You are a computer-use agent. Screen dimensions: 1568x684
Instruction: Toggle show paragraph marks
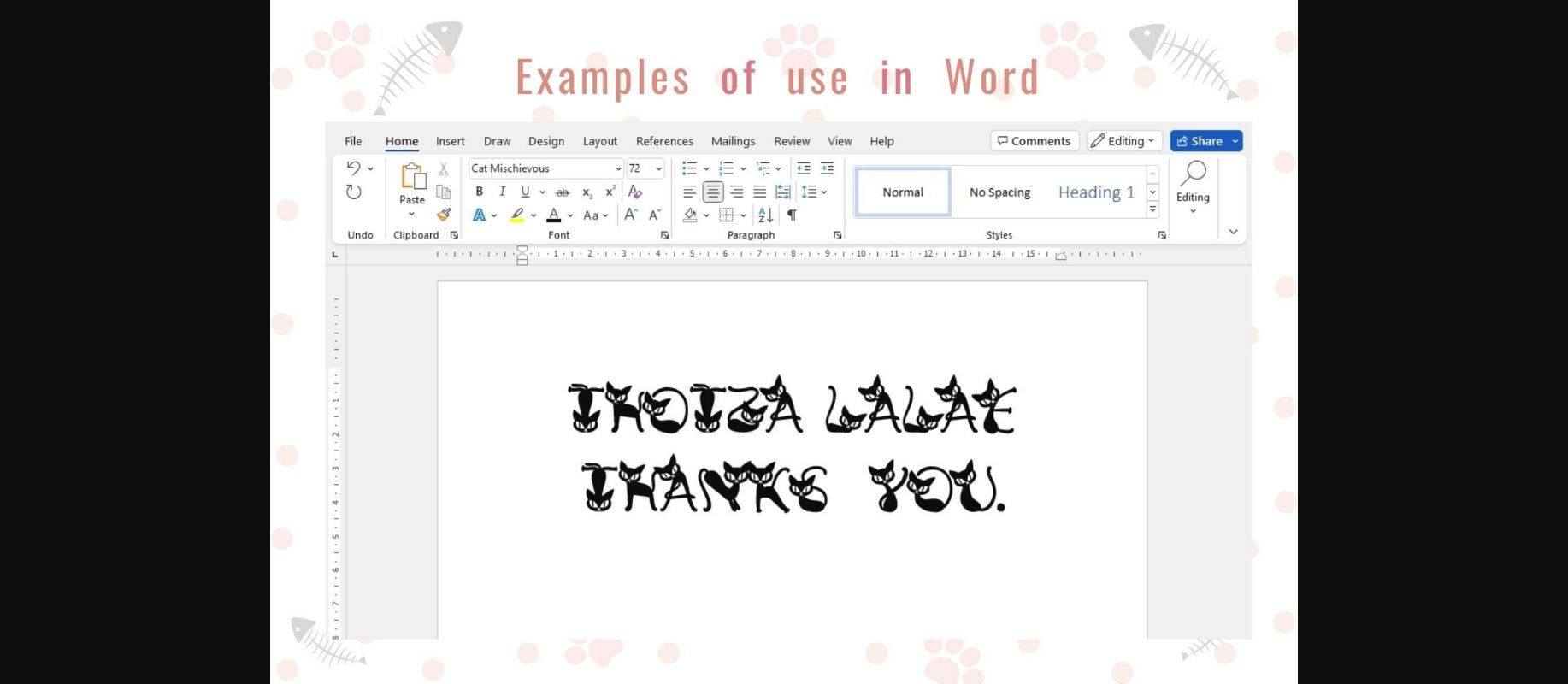792,215
